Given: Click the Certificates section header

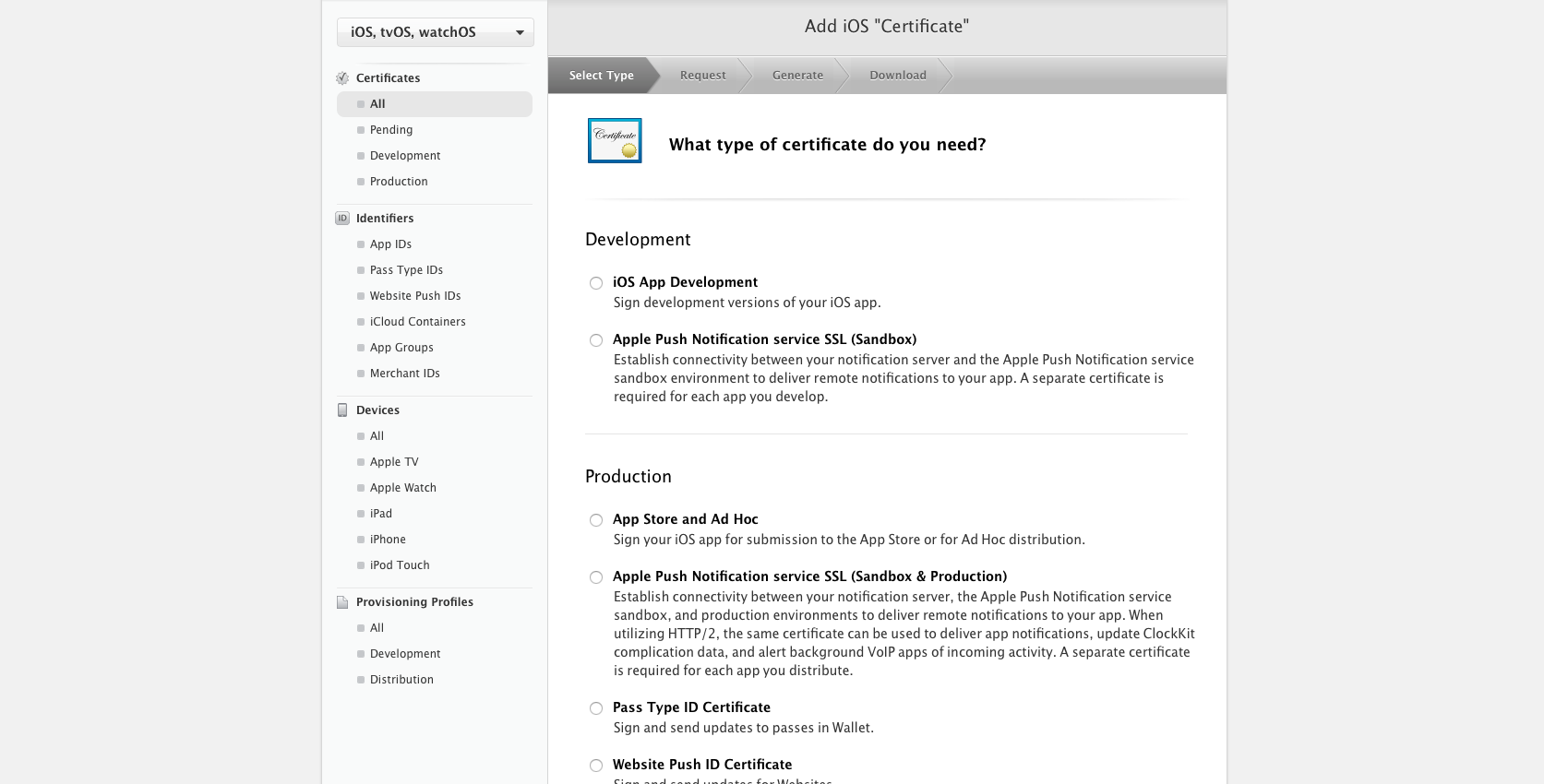Looking at the screenshot, I should pyautogui.click(x=388, y=78).
